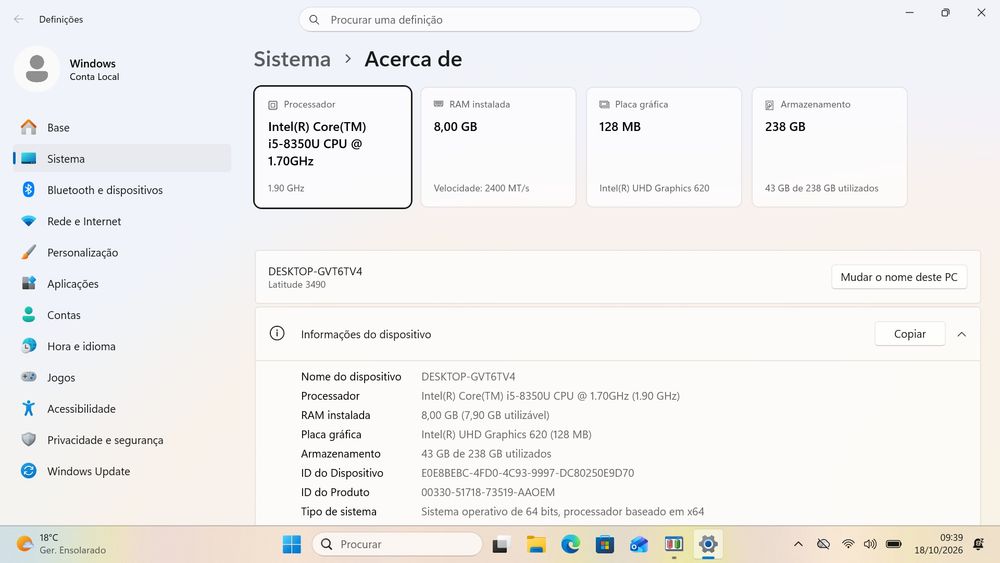
Task: Launch Microsoft Edge from the taskbar
Action: (571, 545)
